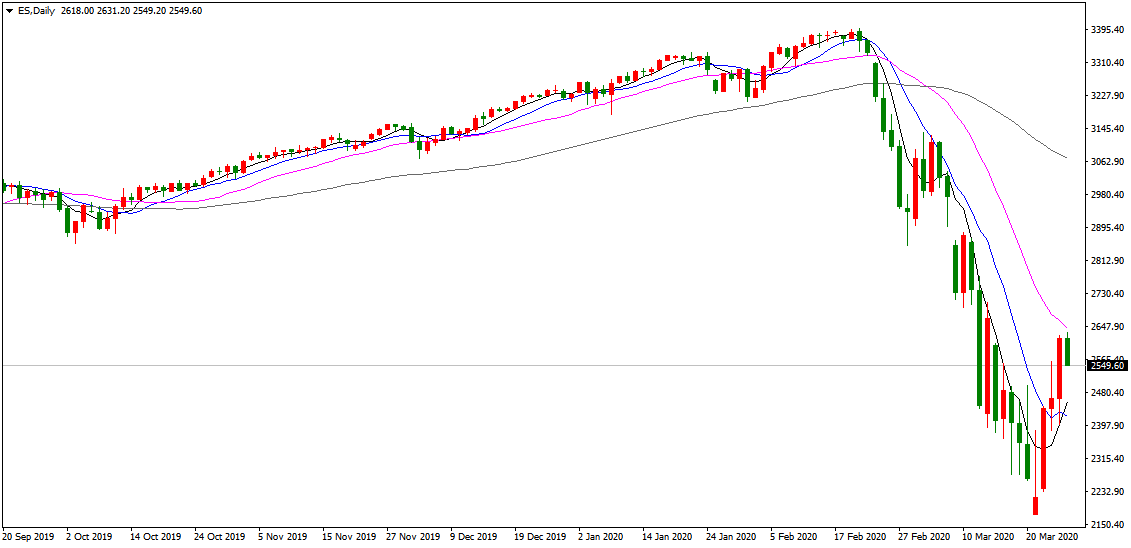Click the last green candle on the right

tap(1068, 352)
